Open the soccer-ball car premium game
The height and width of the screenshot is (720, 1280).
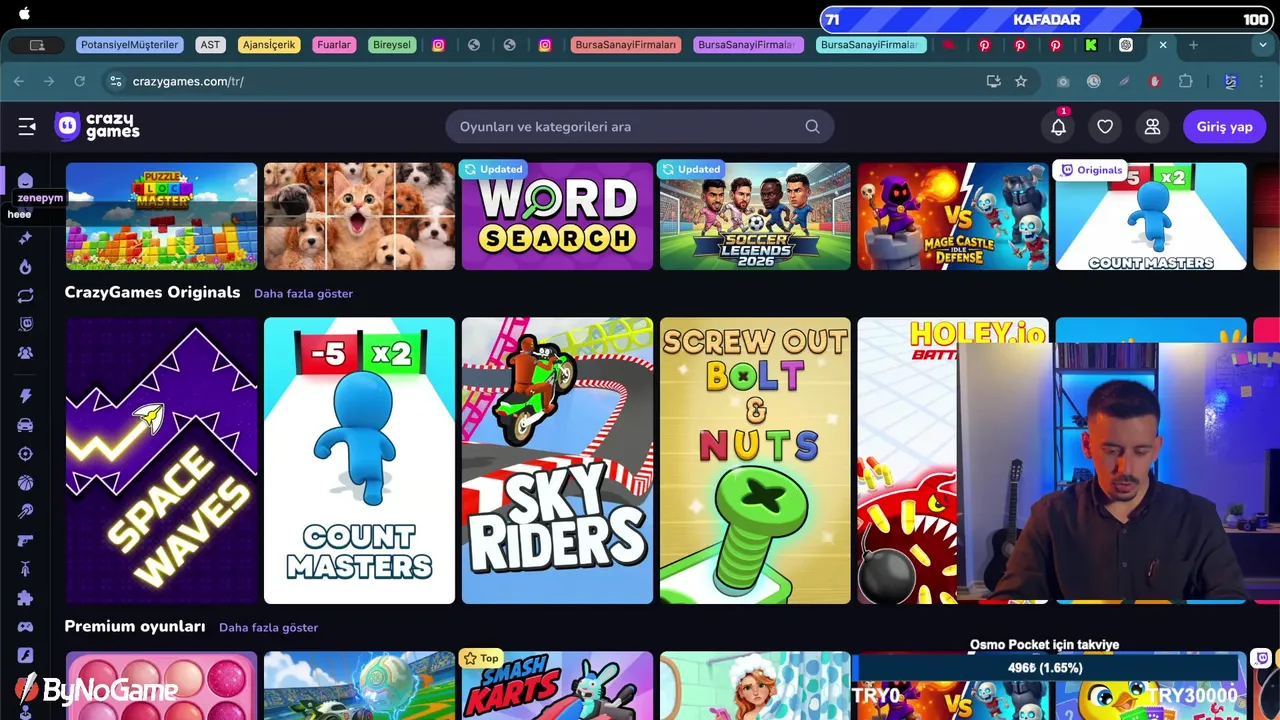coord(359,685)
